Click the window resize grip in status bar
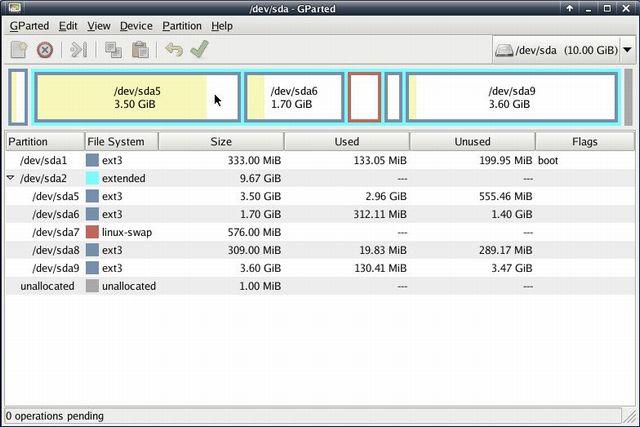Screen dimensions: 640x427 pos(628,416)
